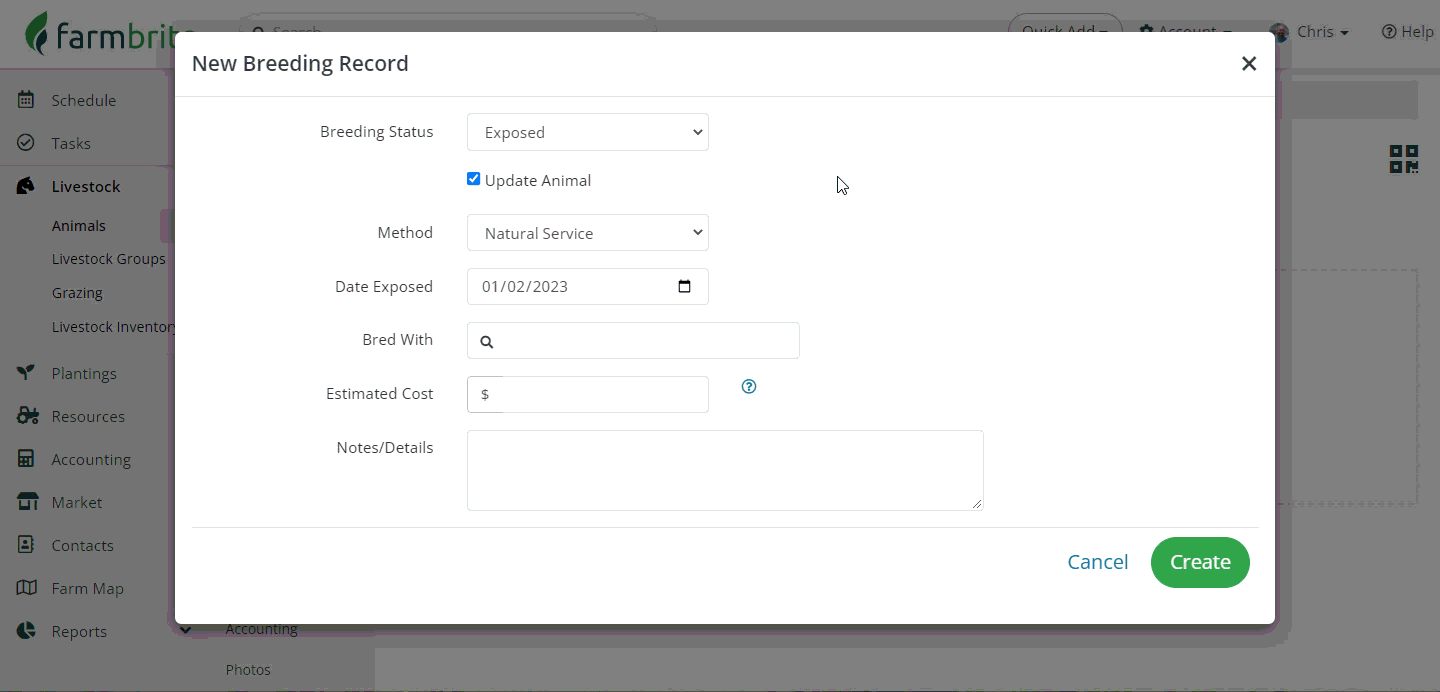Close the New Breeding Record dialog
Image resolution: width=1440 pixels, height=692 pixels.
pyautogui.click(x=1249, y=64)
